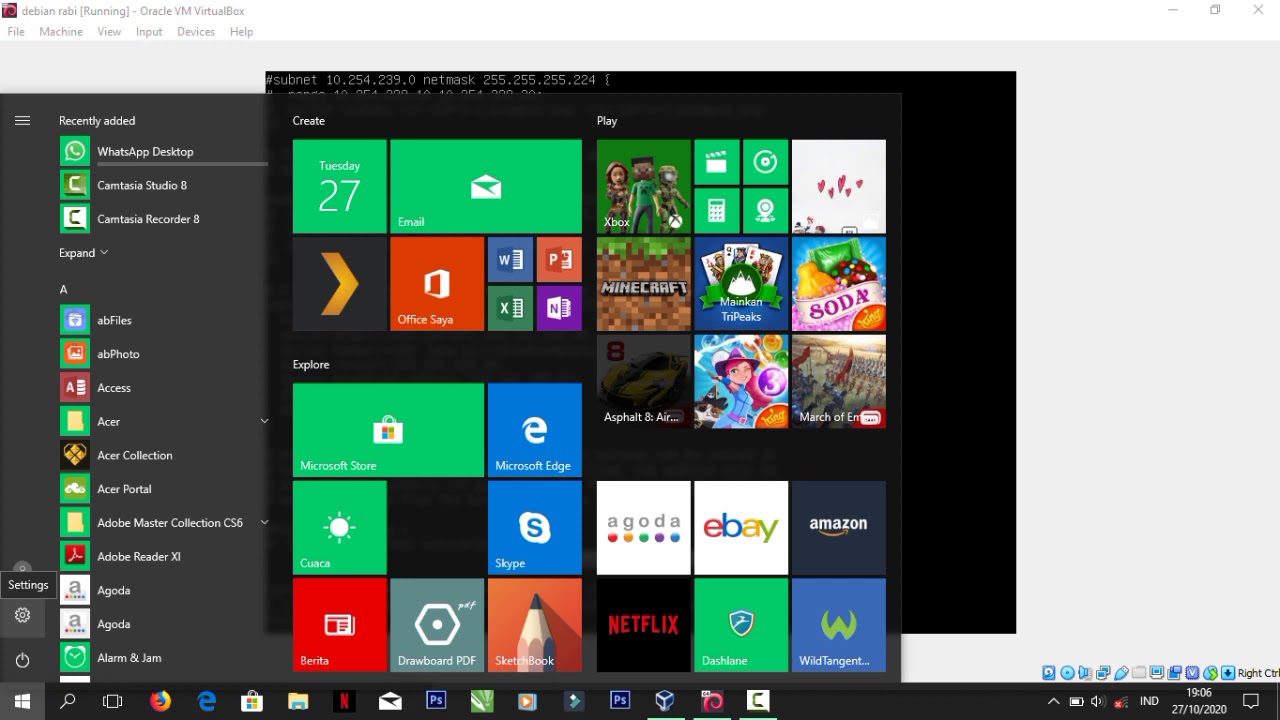1280x720 pixels.
Task: Launch PowerPoint from the small tile
Action: [559, 260]
